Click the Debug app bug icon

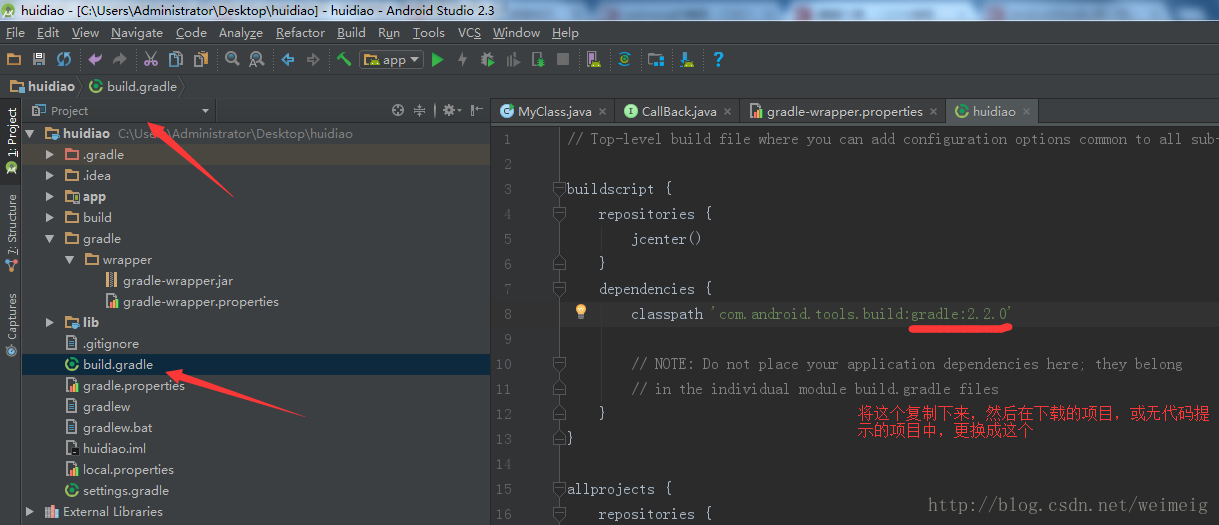[488, 60]
